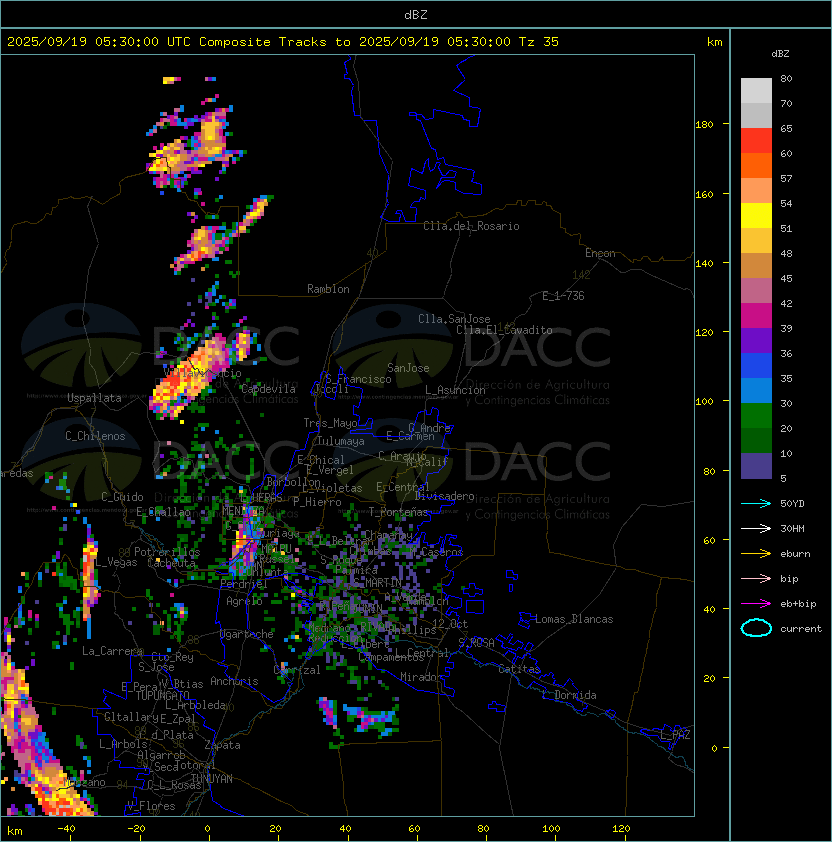Select the yellow eburn arrow legend symbol
The image size is (832, 842).
pyautogui.click(x=756, y=554)
